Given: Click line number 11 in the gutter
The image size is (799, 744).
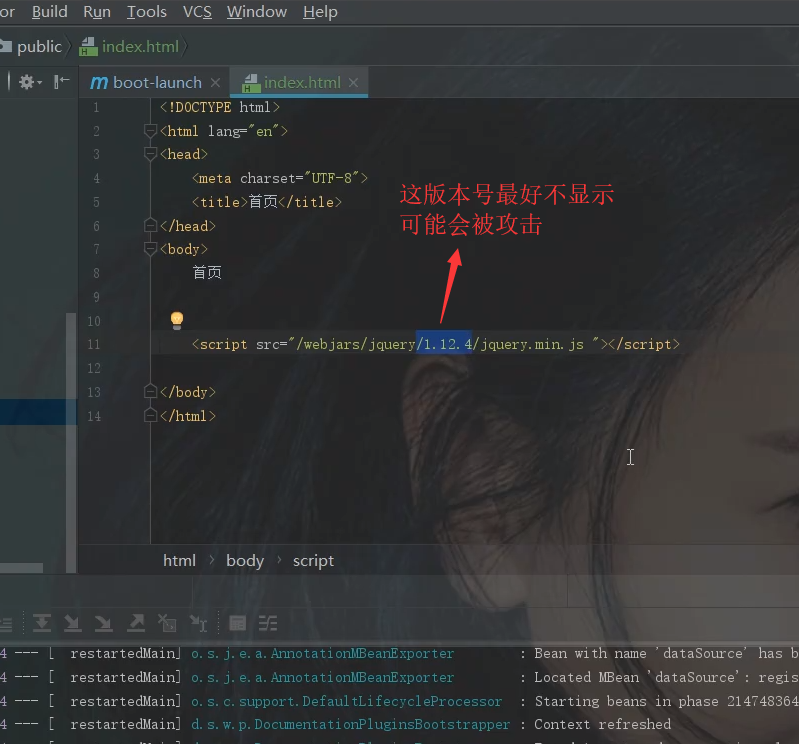Looking at the screenshot, I should click(94, 344).
